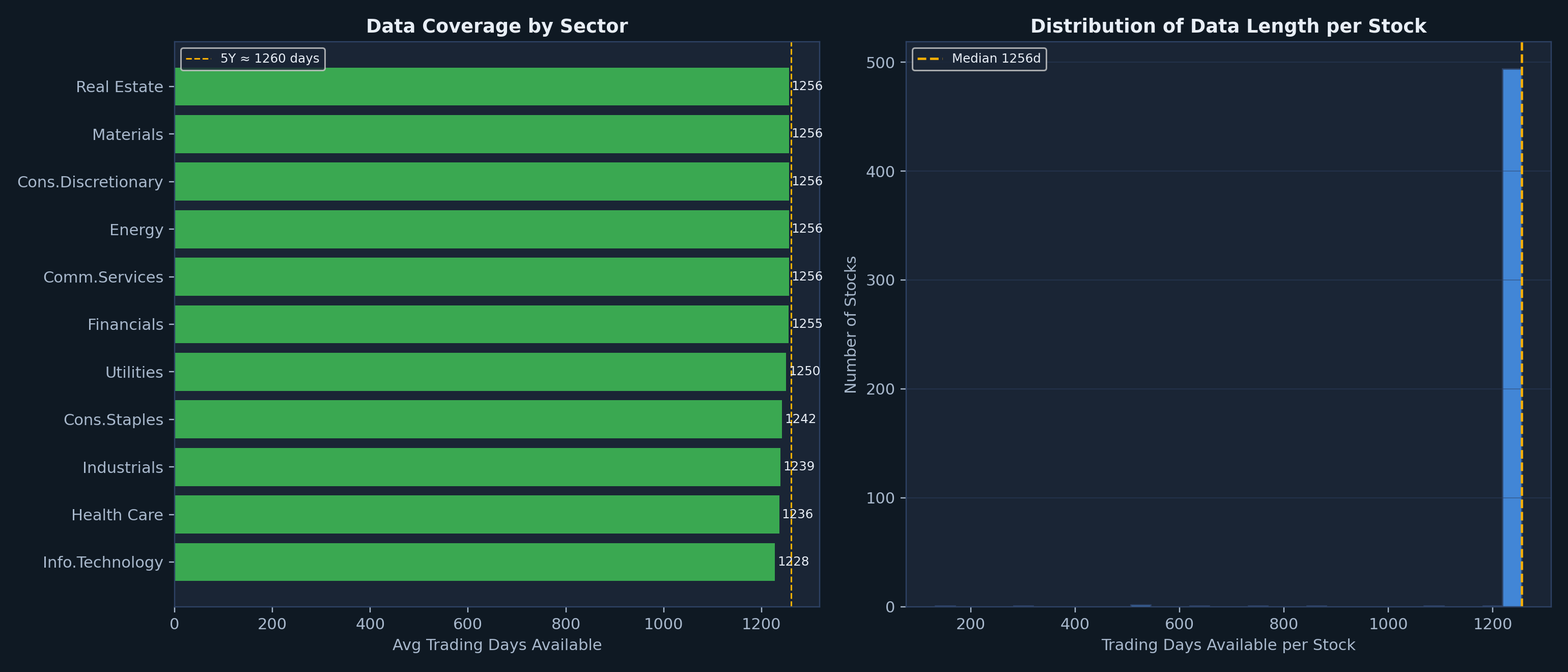Click 'Distribution of Data Length per Stock' title
The image size is (1568, 672).
point(1228,26)
